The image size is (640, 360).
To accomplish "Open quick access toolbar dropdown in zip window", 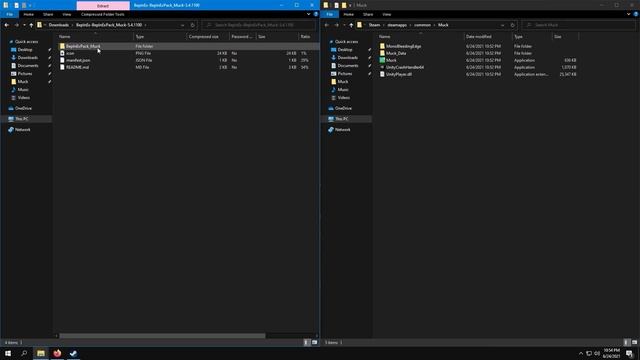I will (x=30, y=5).
